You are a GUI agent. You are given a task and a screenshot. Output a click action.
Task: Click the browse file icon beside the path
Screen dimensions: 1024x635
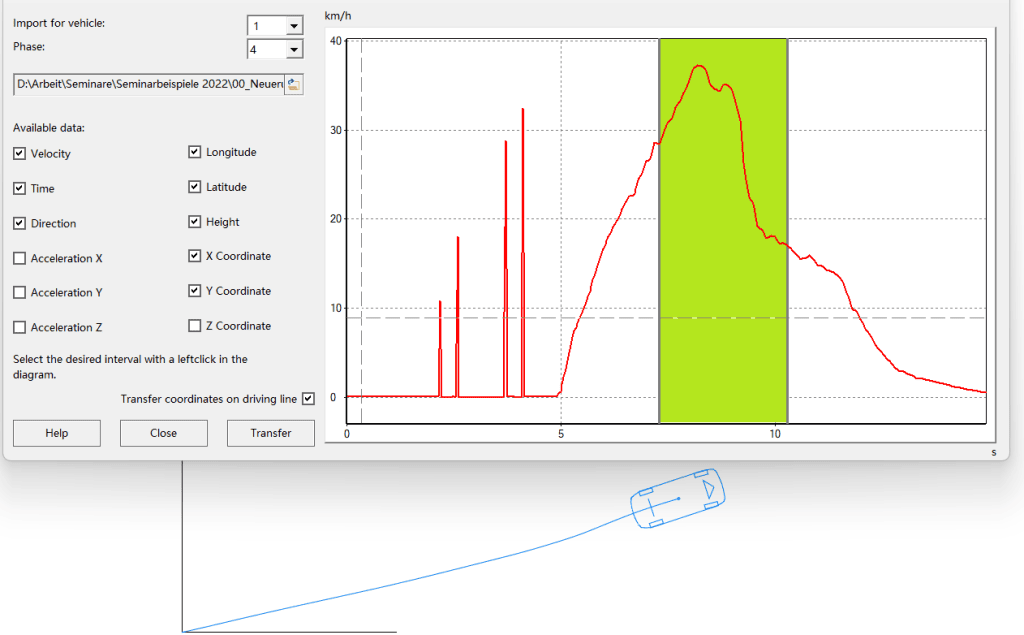pyautogui.click(x=294, y=84)
